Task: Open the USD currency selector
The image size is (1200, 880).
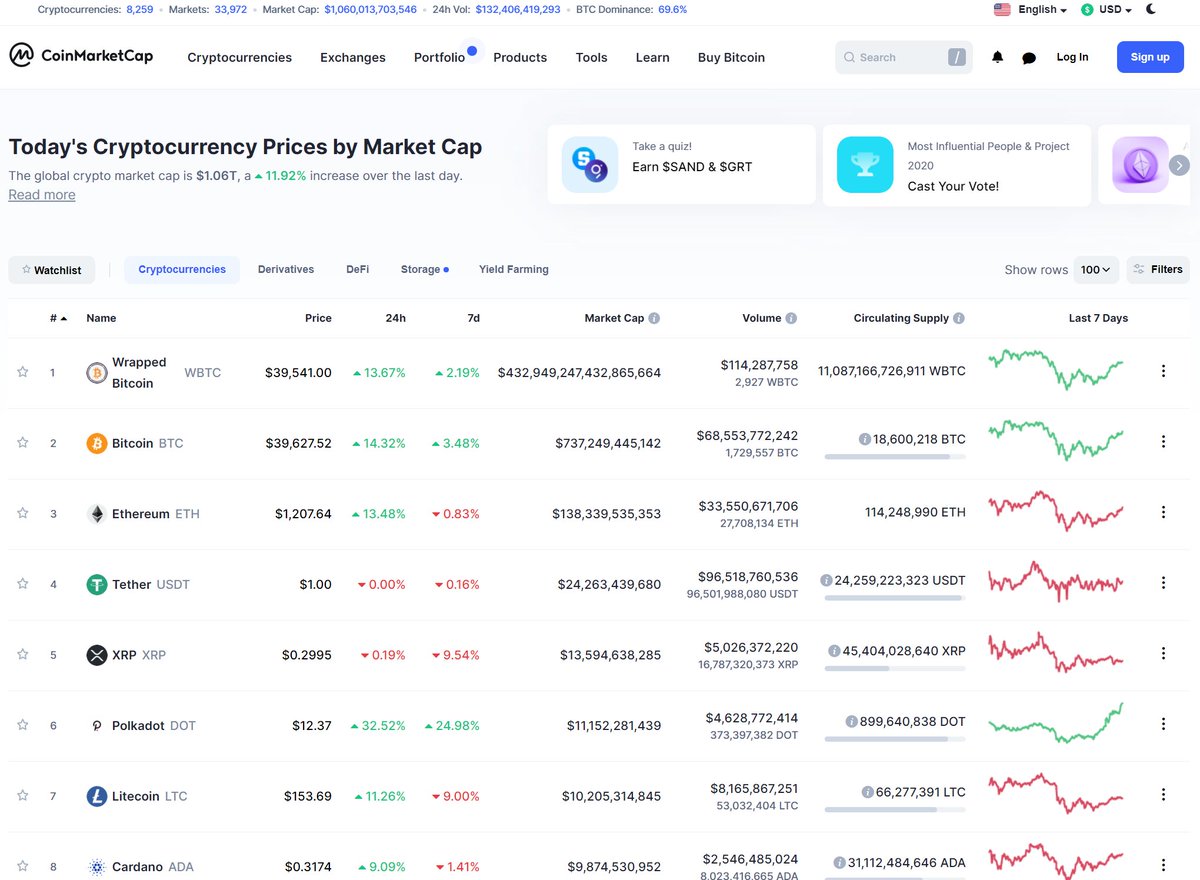Action: [1106, 9]
